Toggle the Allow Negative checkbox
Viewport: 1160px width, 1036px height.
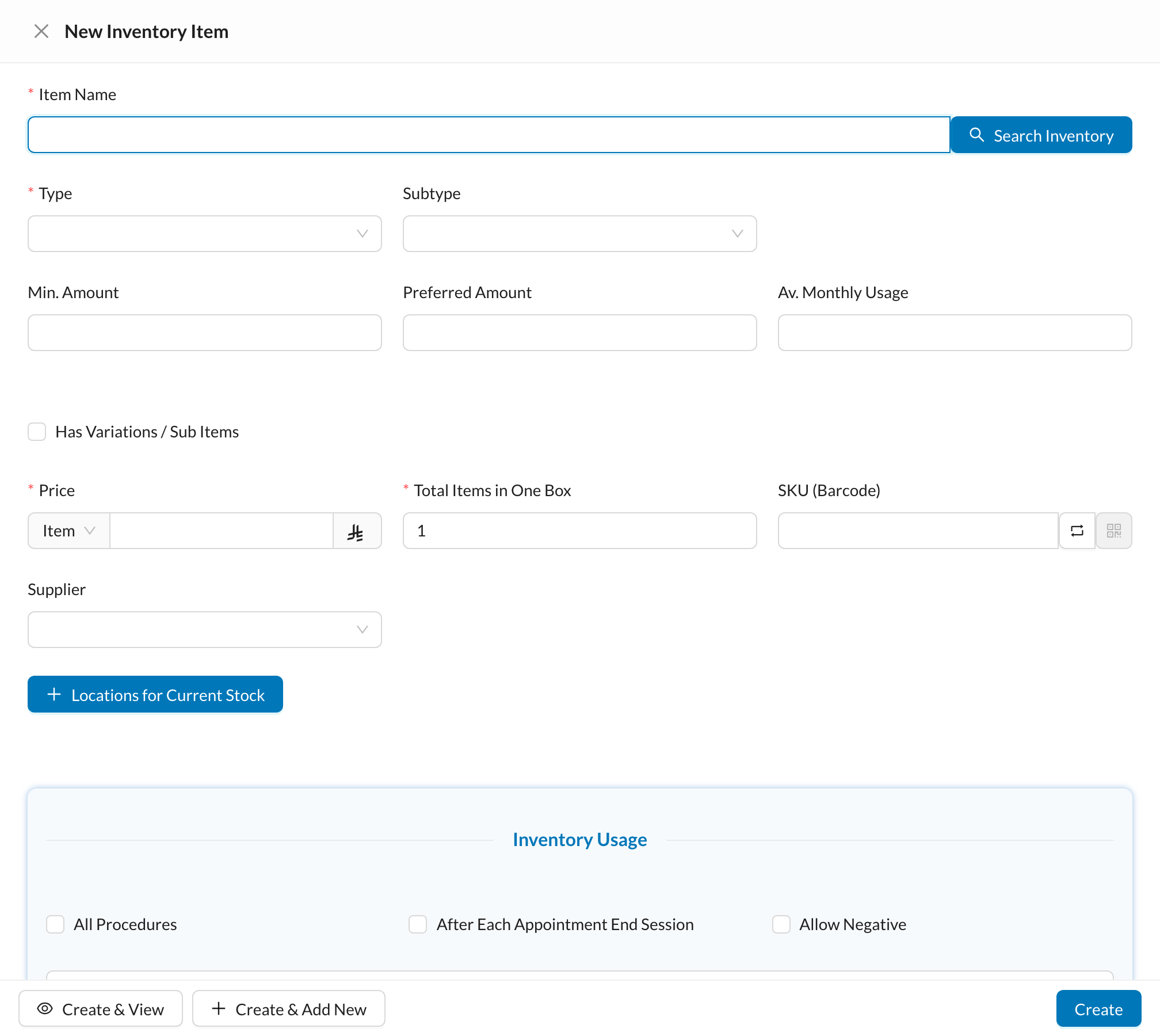click(x=781, y=924)
